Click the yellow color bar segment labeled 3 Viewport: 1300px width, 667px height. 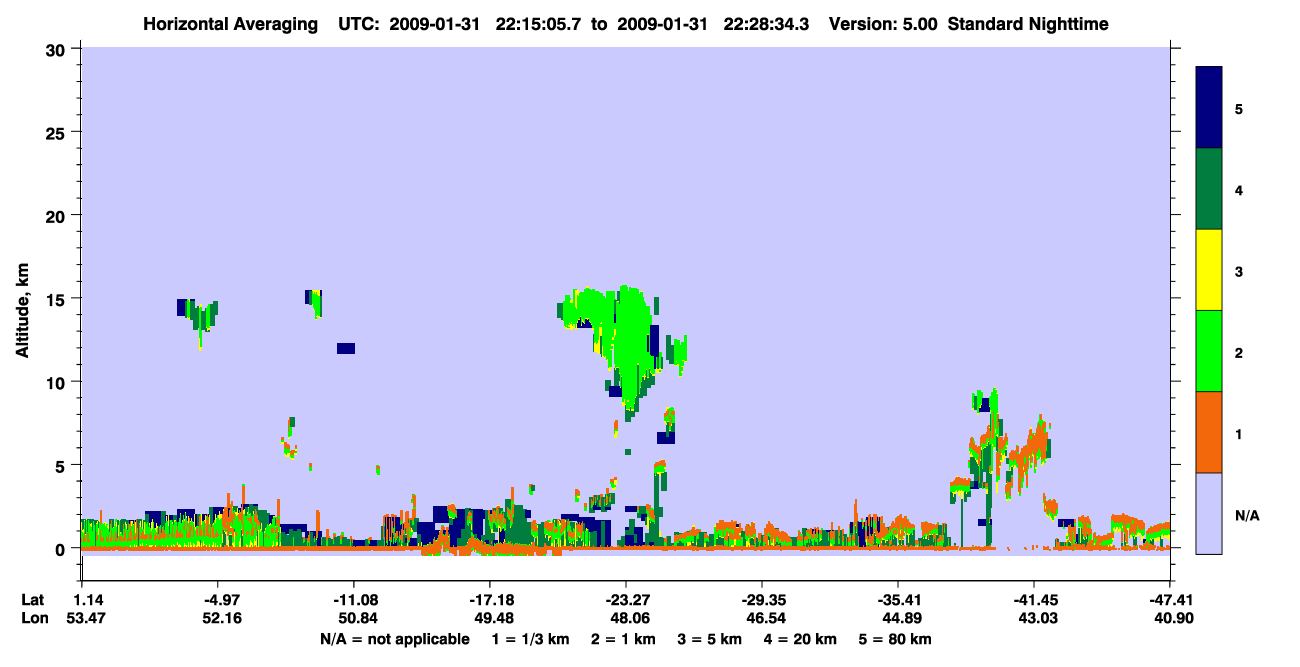pyautogui.click(x=1209, y=270)
